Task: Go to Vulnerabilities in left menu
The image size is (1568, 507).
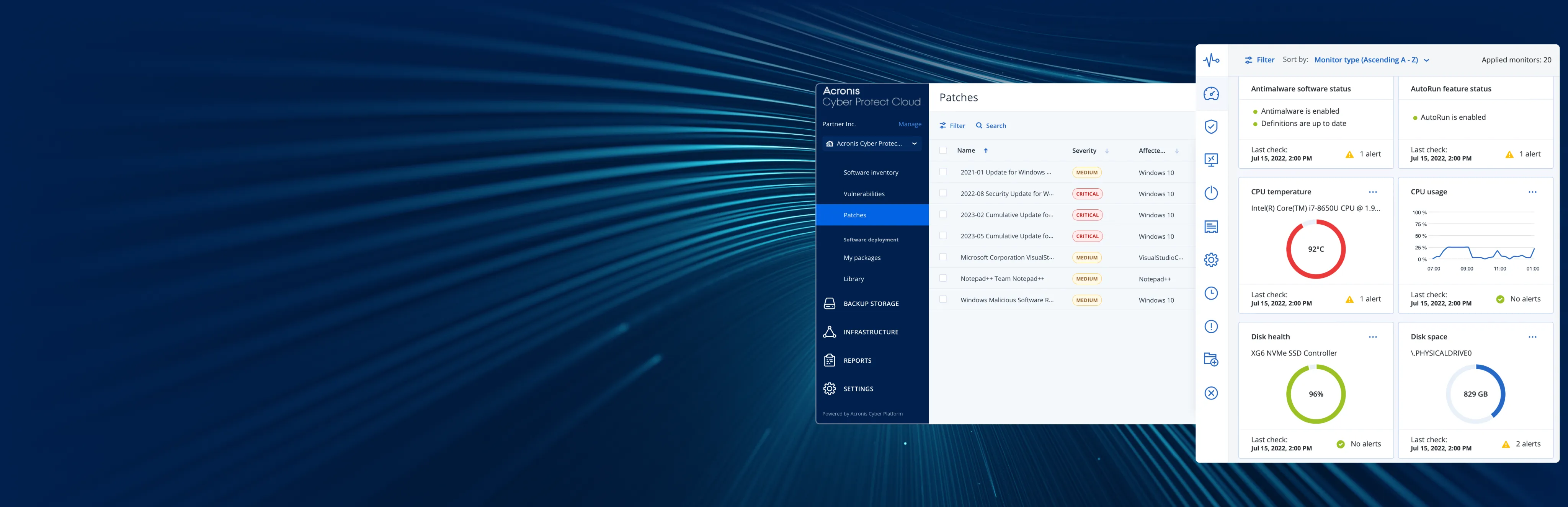Action: tap(864, 194)
